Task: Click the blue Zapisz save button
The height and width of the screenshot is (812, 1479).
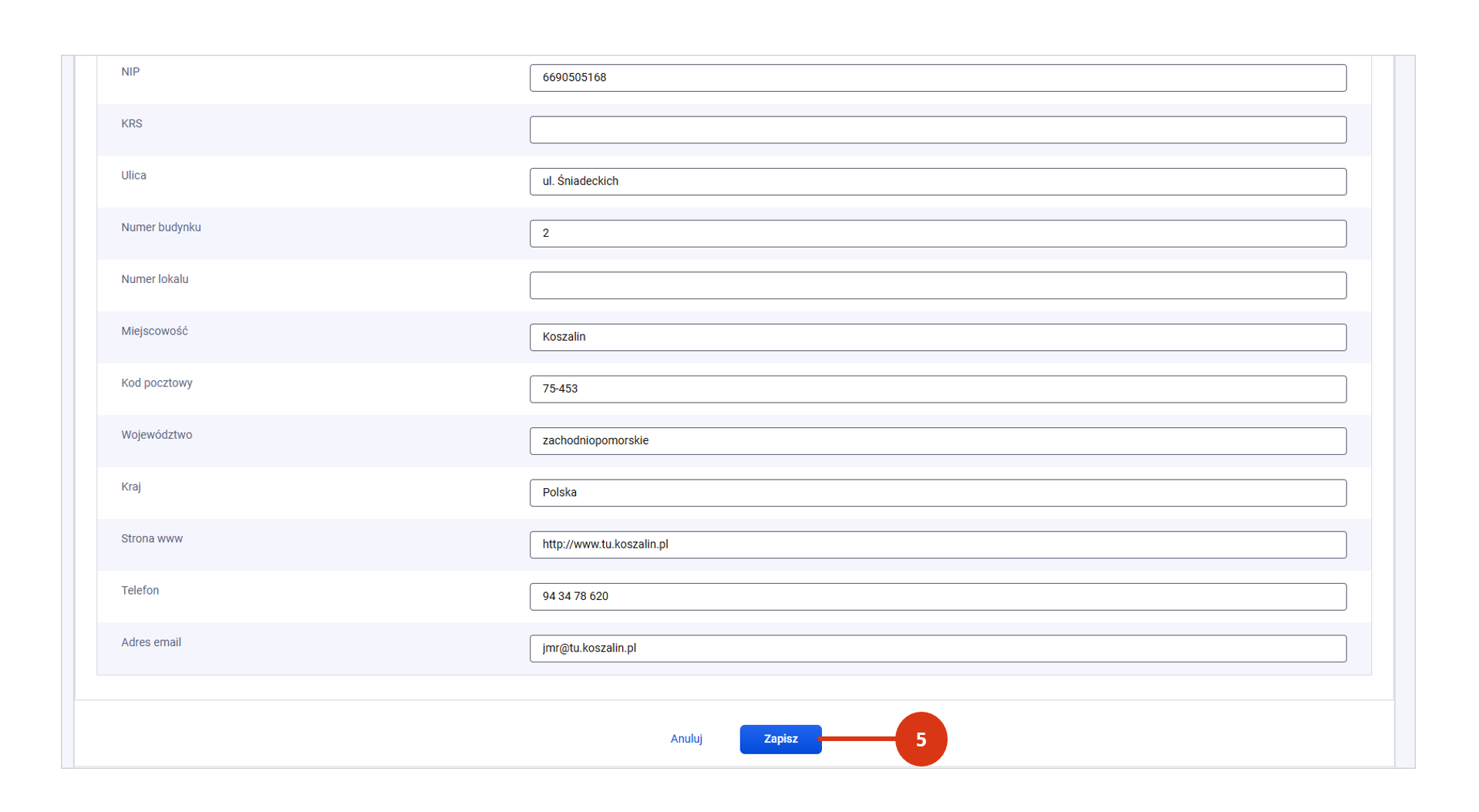Action: 780,739
